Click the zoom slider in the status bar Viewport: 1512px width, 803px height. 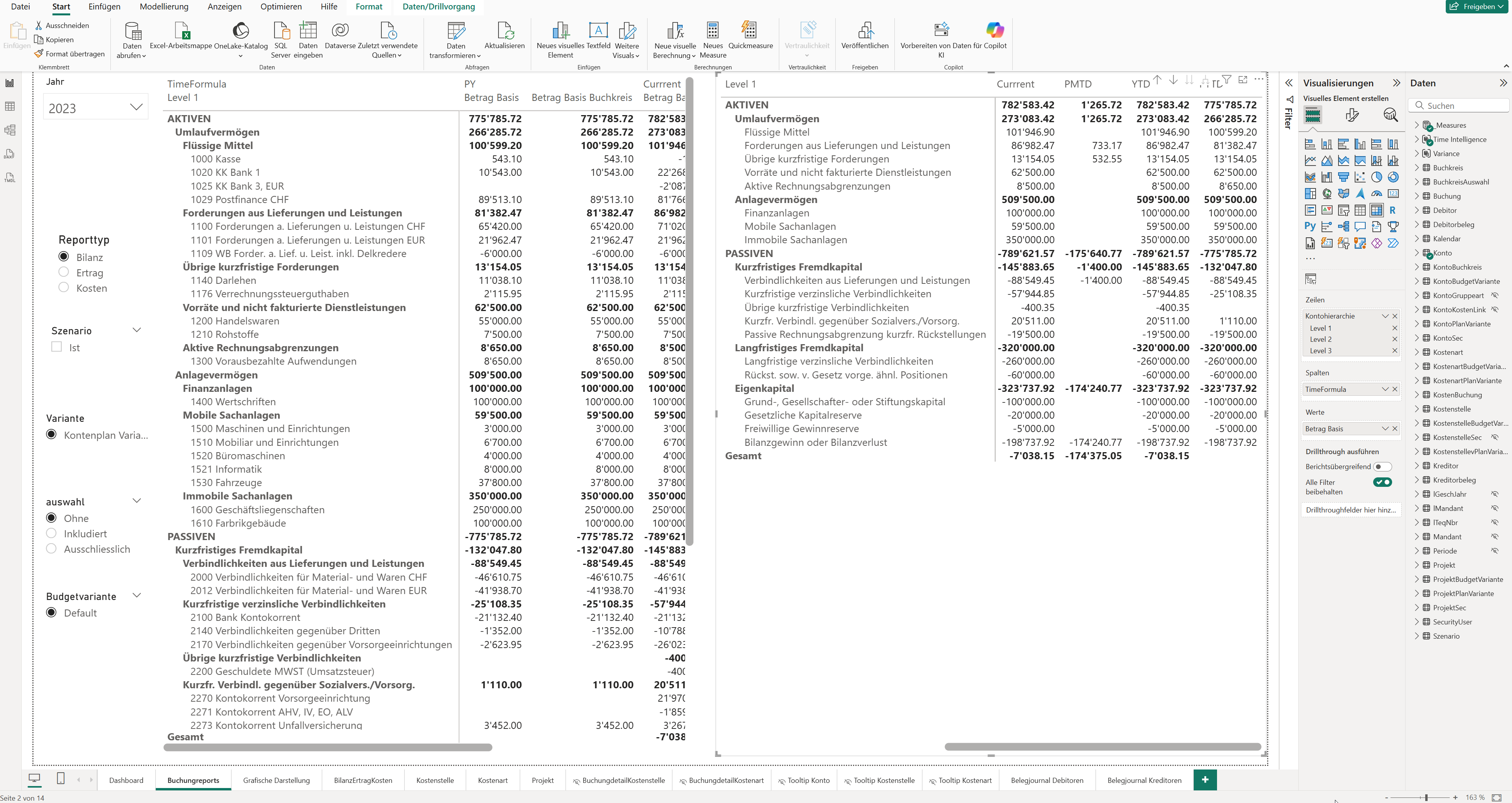(1426, 798)
